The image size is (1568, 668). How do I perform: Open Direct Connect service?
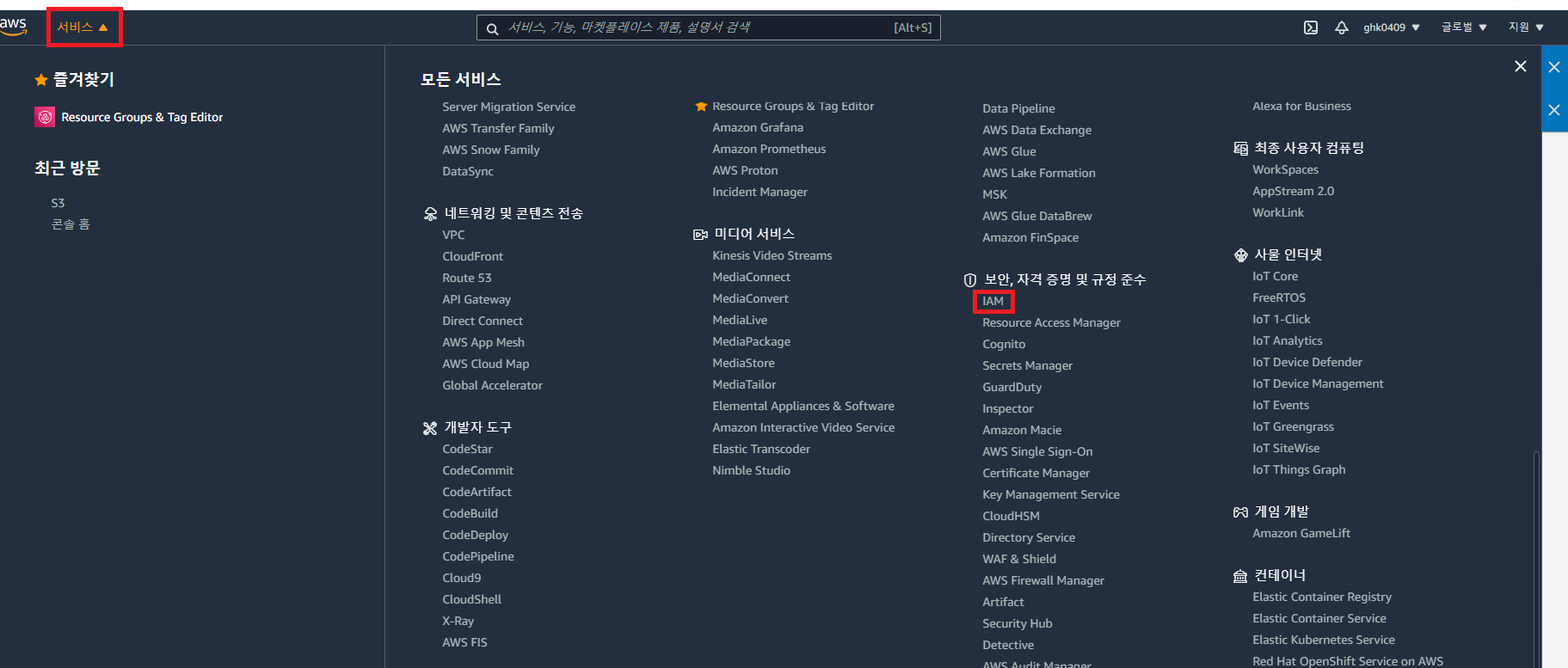point(483,321)
